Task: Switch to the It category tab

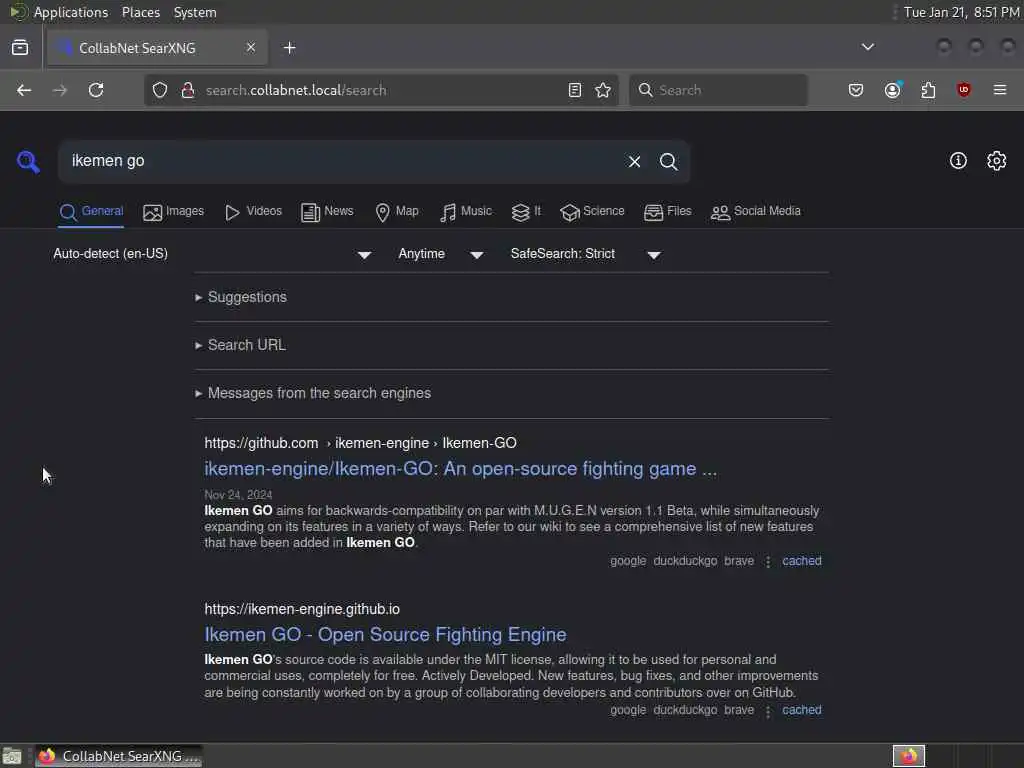Action: (x=526, y=212)
